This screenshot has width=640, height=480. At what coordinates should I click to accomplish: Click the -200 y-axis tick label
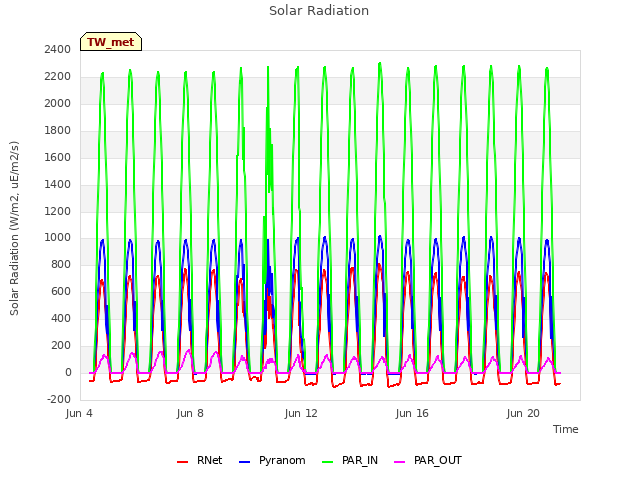tap(59, 399)
